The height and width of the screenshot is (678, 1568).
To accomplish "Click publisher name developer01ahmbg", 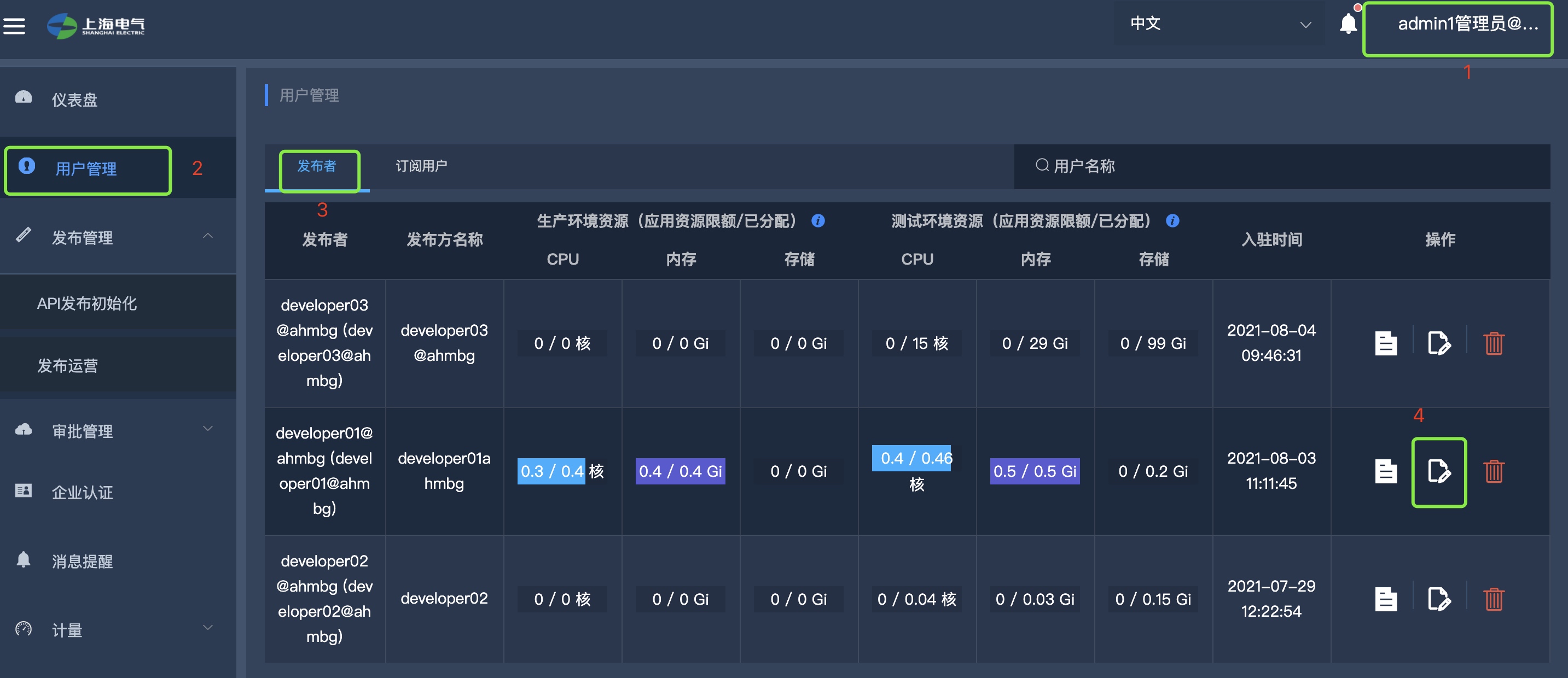I will coord(444,471).
